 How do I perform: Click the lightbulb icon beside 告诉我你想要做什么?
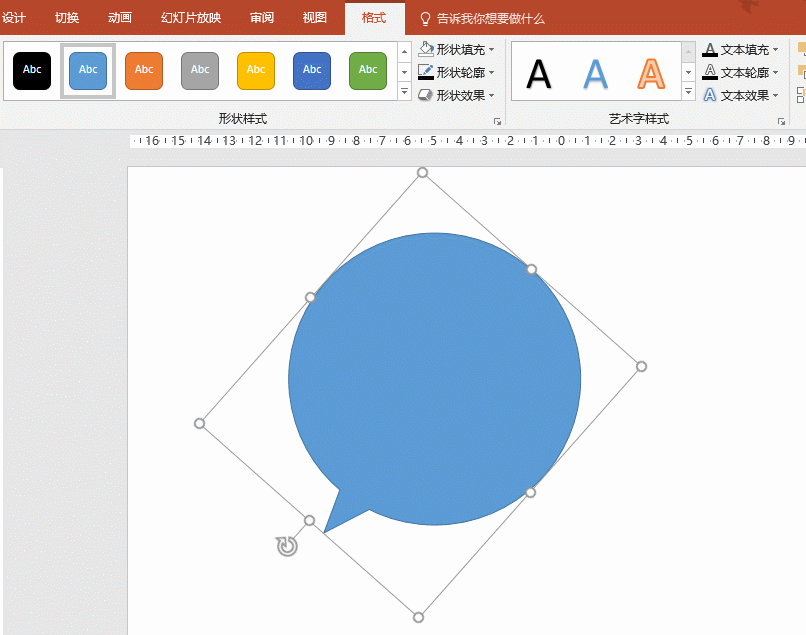[425, 19]
